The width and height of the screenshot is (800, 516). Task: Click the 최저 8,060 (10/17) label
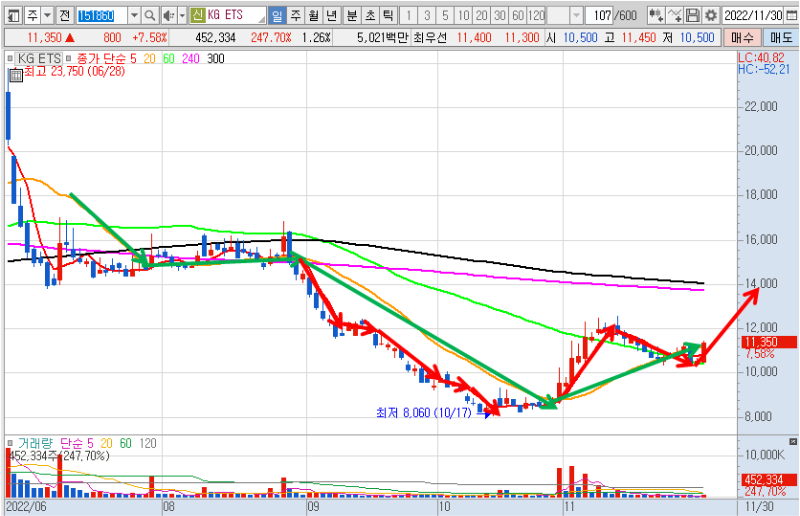424,412
